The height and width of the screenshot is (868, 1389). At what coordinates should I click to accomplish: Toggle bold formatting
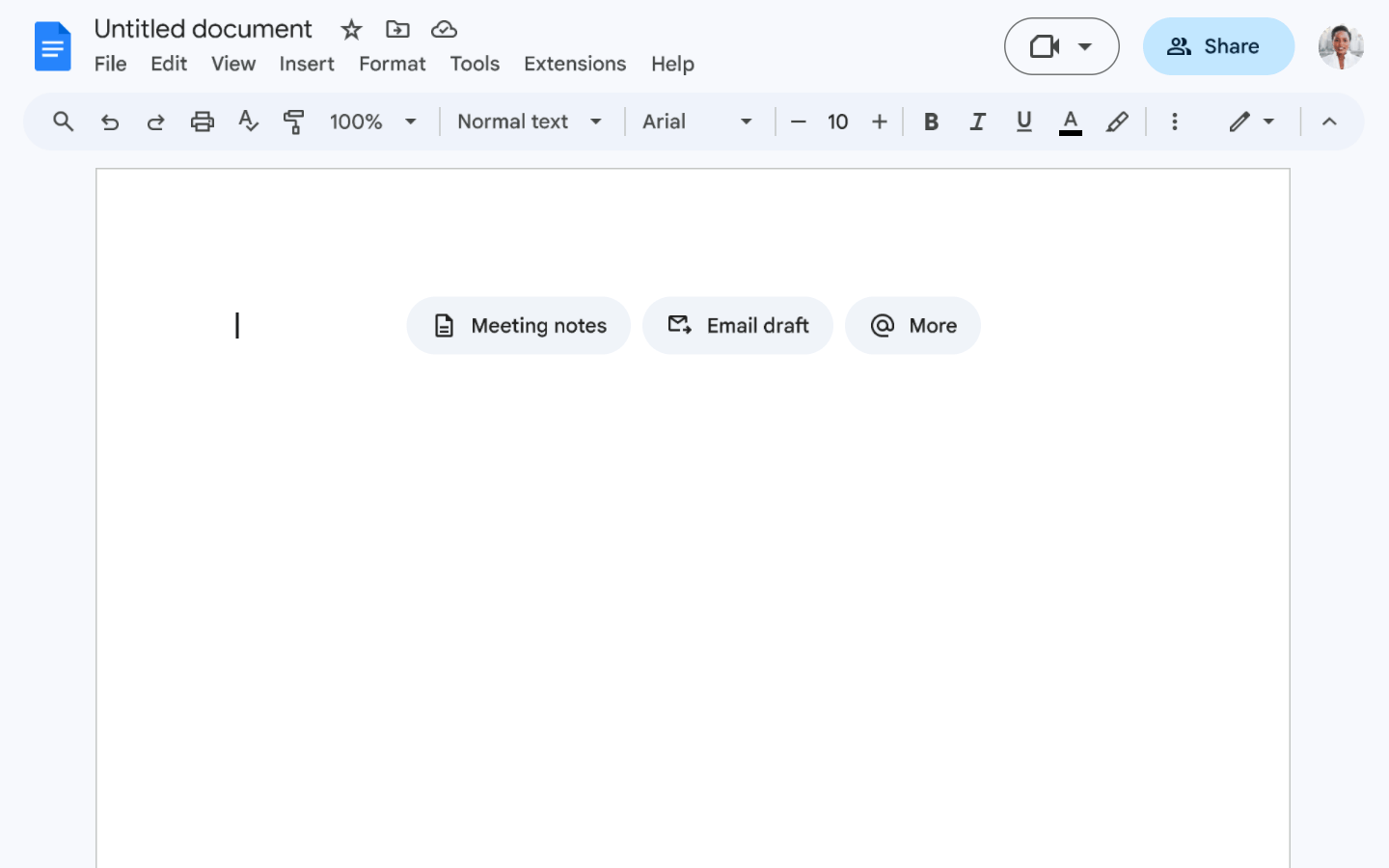[931, 122]
